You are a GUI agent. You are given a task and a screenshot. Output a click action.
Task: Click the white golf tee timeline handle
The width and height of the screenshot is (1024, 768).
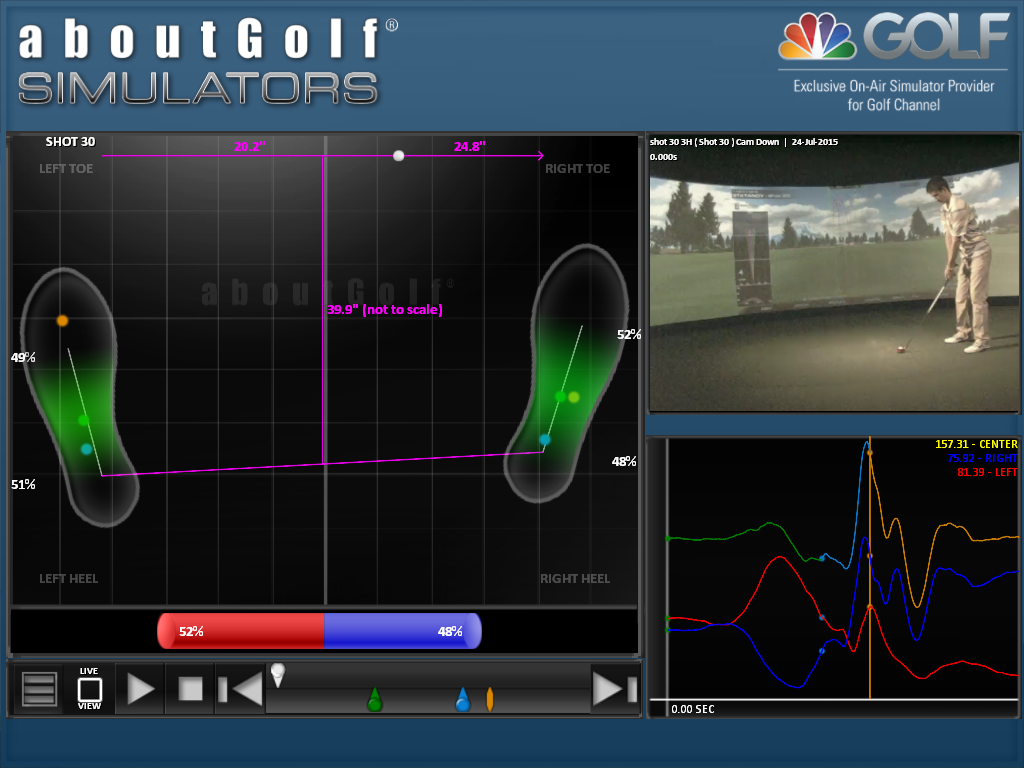click(x=278, y=675)
